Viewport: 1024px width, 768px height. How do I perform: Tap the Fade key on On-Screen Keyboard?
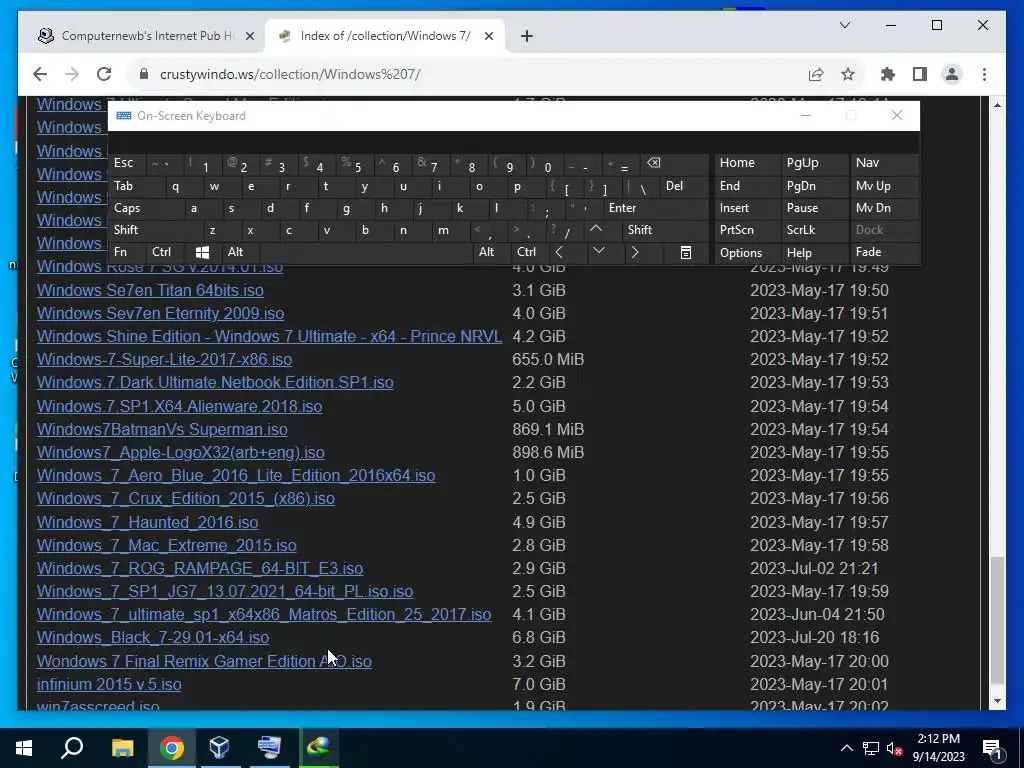(884, 252)
